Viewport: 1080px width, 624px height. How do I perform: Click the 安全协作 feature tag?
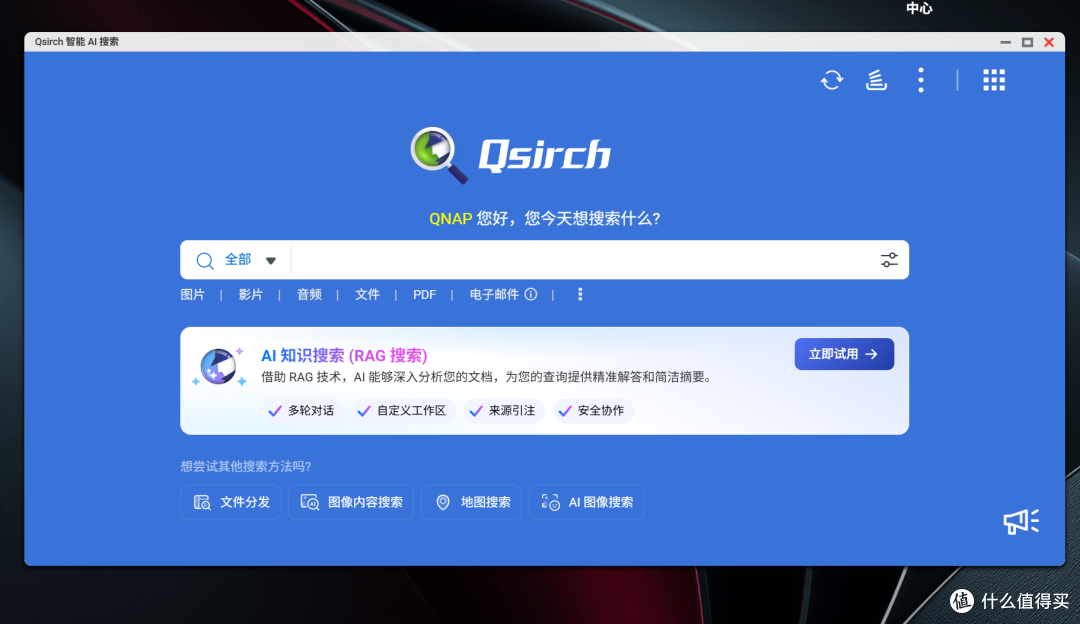click(x=593, y=410)
